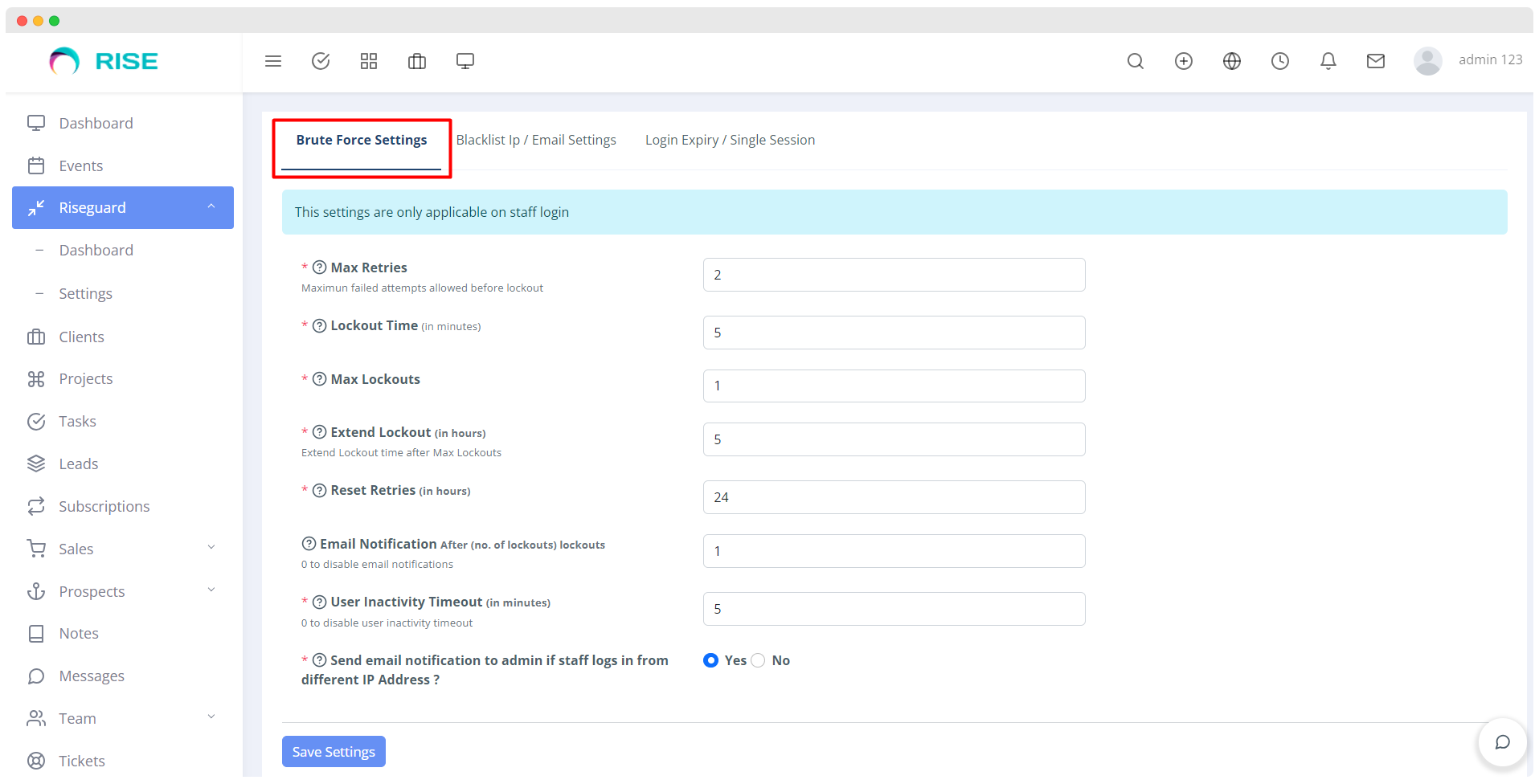The image size is (1539, 784).
Task: Open the time clock icon
Action: (1279, 61)
